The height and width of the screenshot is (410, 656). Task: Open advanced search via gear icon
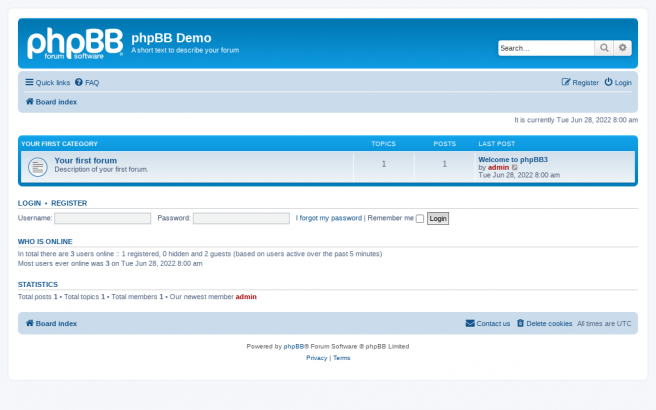[x=624, y=48]
